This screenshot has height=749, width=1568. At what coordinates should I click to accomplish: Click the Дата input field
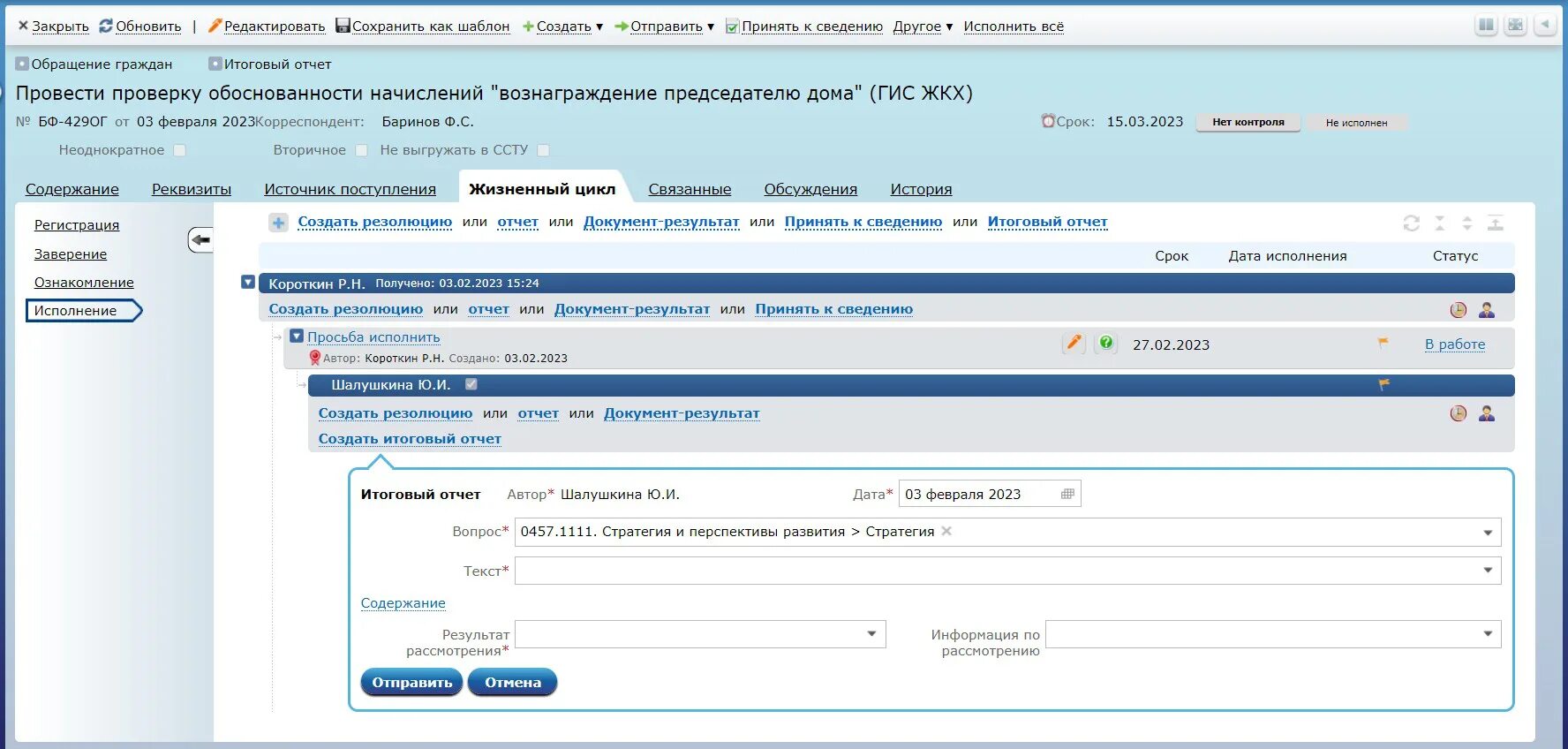click(990, 494)
